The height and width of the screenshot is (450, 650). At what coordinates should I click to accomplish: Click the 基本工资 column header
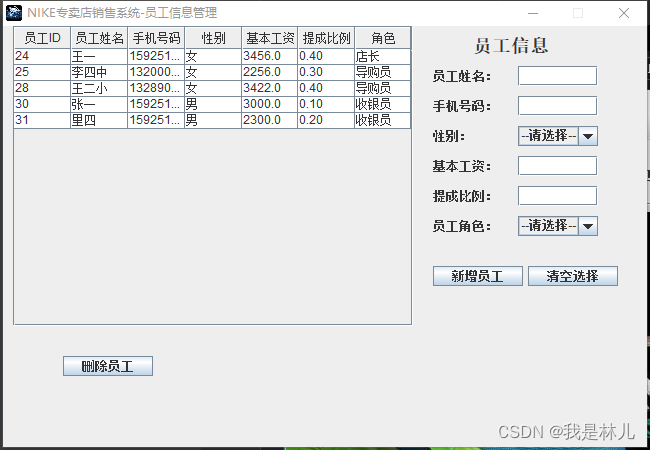270,38
